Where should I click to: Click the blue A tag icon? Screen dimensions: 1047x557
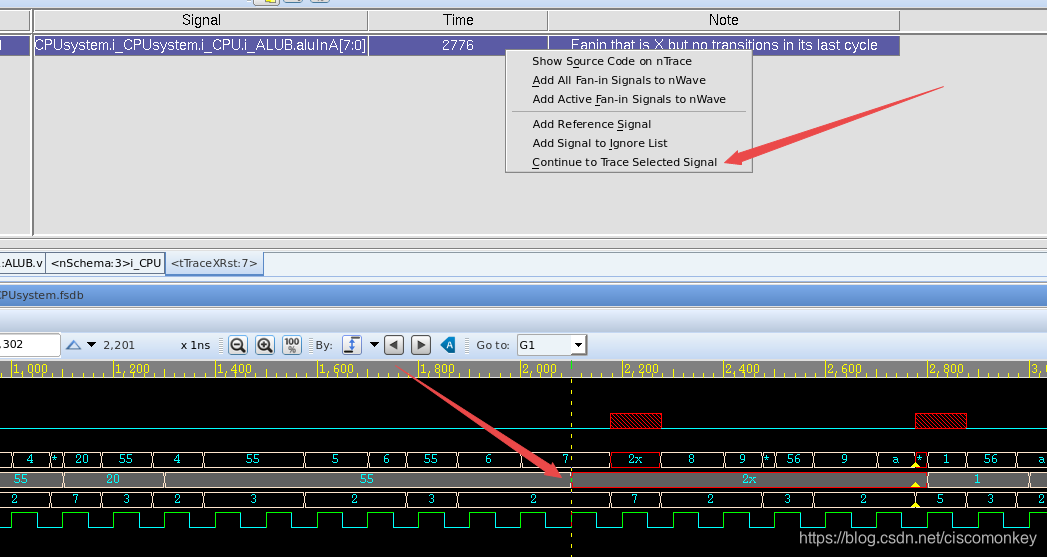(x=448, y=345)
